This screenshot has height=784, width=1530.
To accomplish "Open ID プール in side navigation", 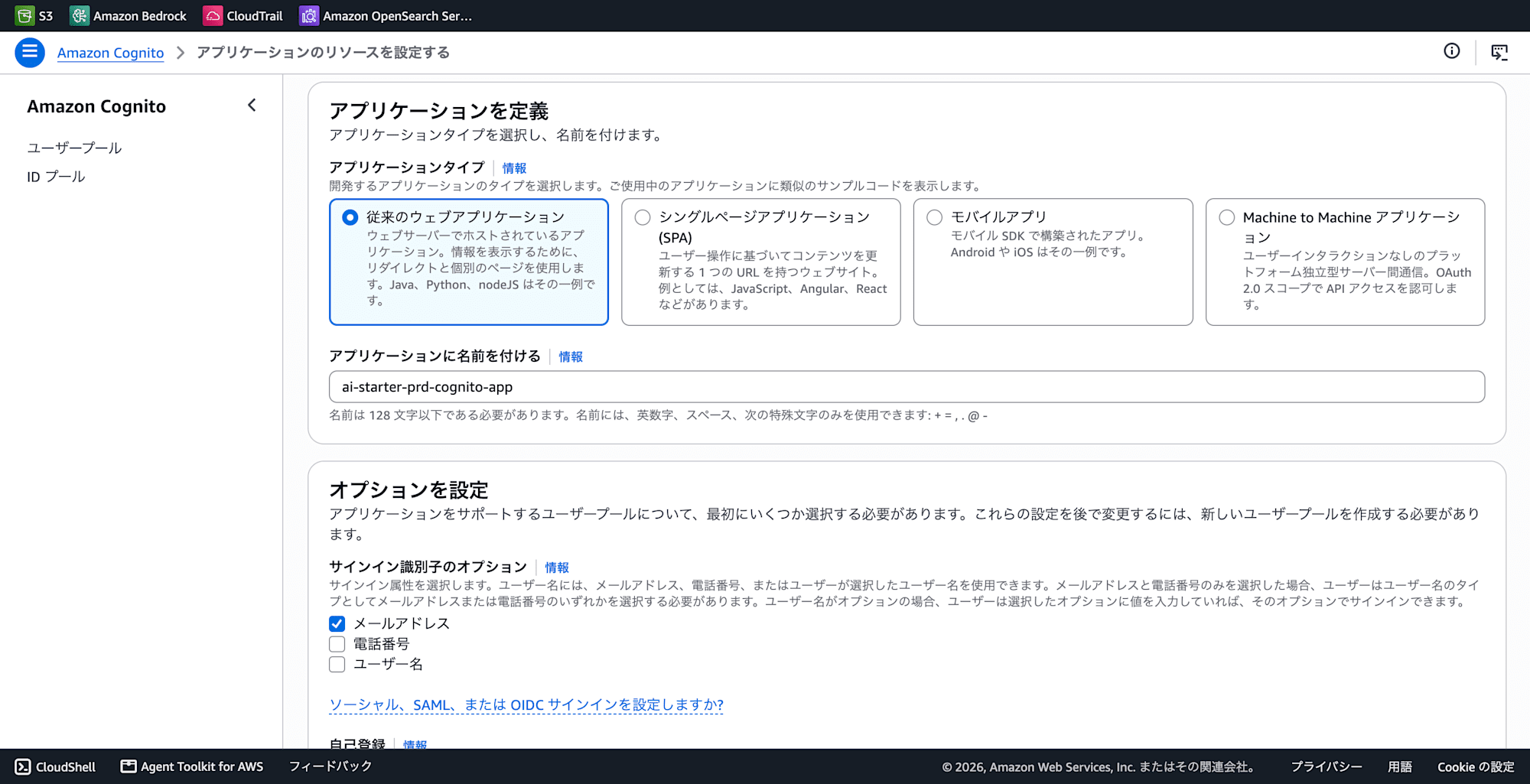I will coord(56,177).
